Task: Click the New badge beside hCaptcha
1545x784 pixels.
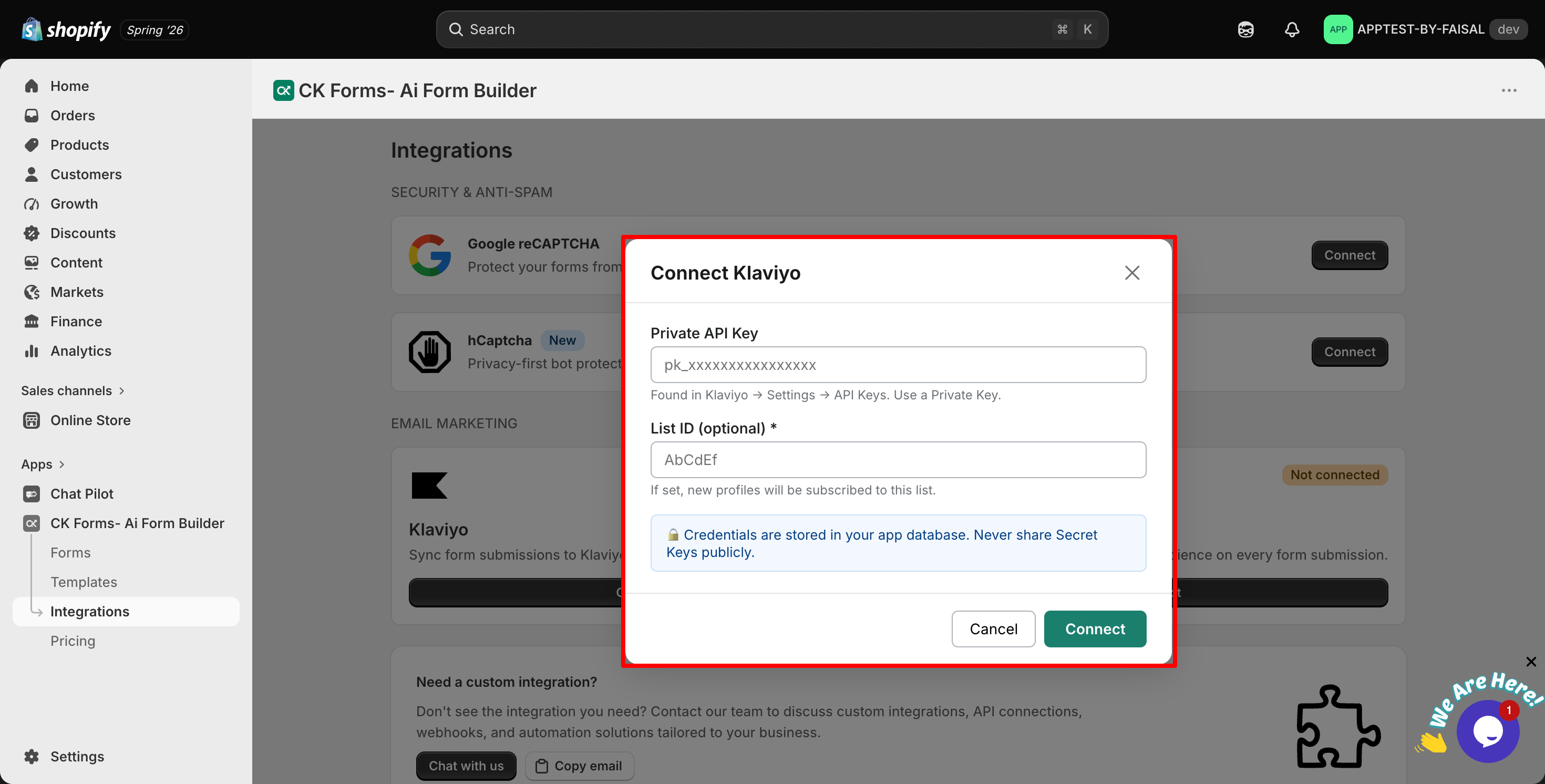Action: 562,340
